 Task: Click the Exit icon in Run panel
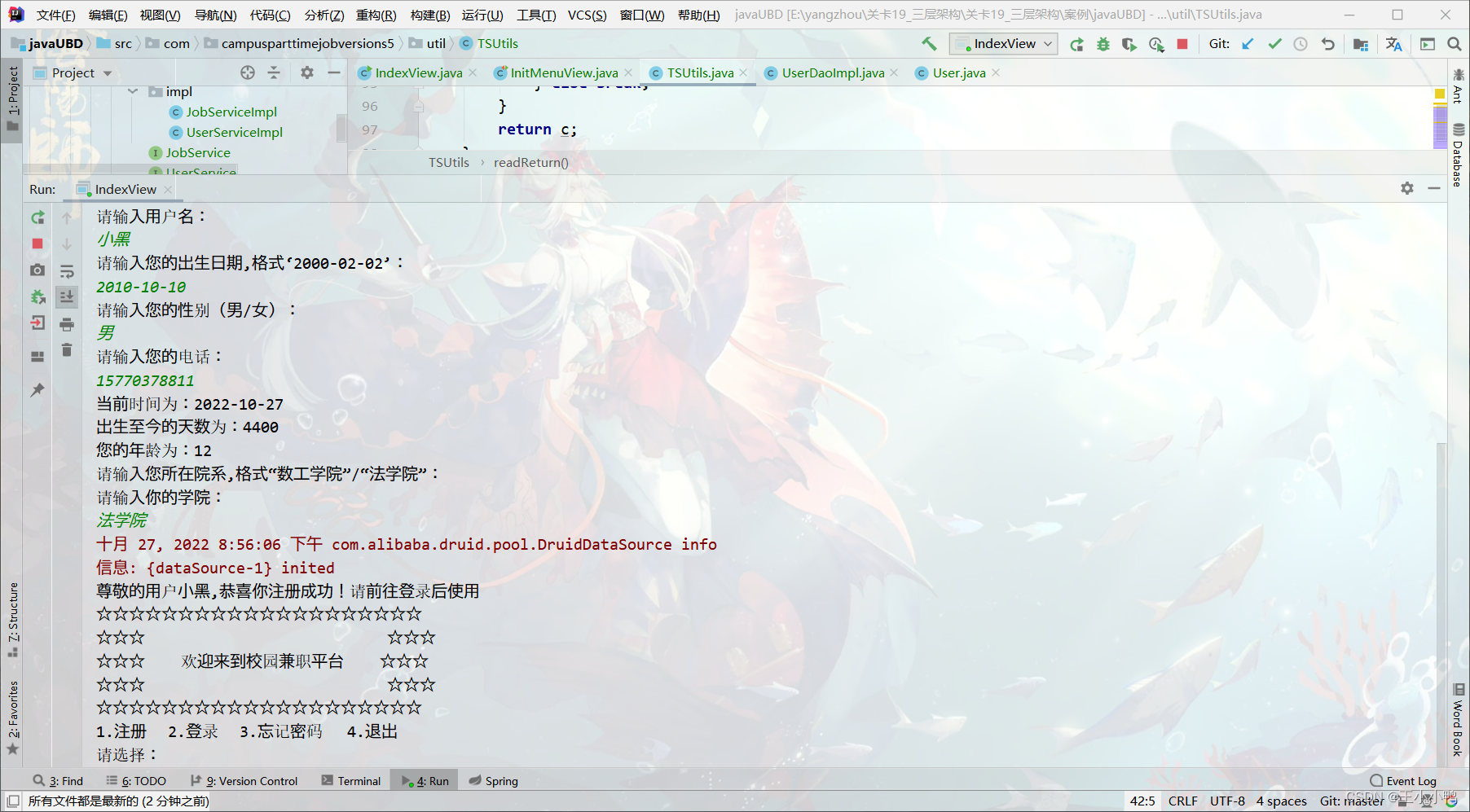pyautogui.click(x=37, y=323)
